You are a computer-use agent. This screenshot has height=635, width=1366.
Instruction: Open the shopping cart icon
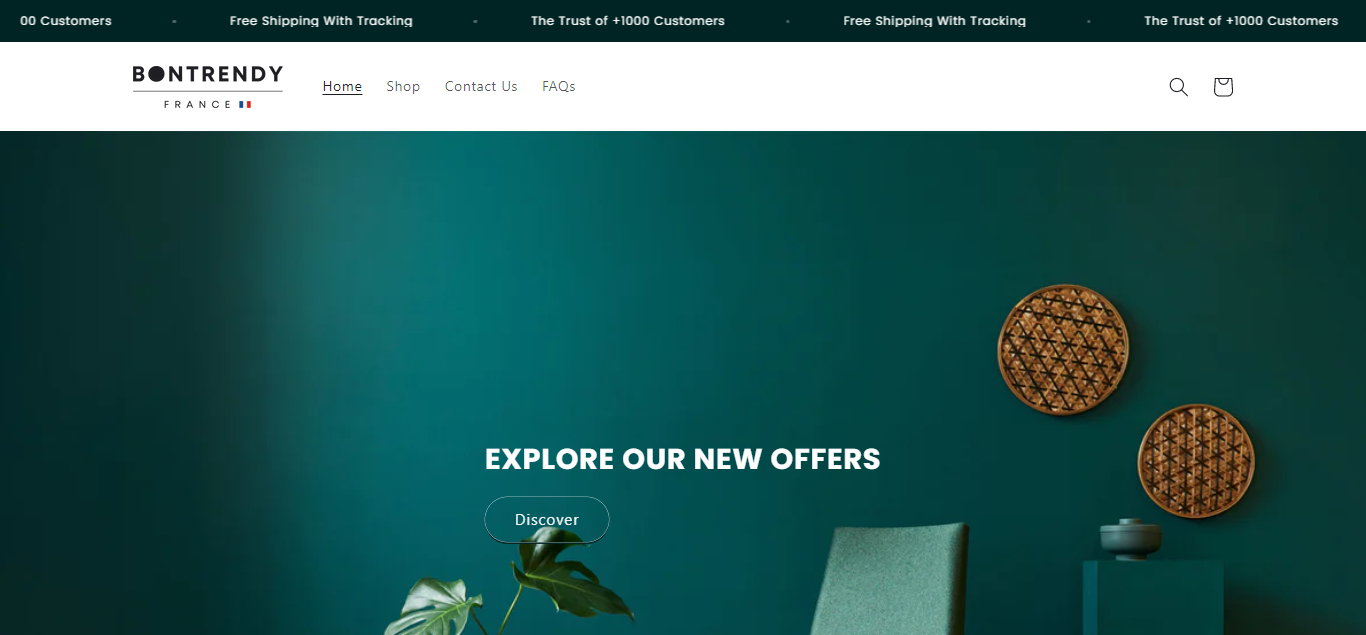click(1222, 87)
